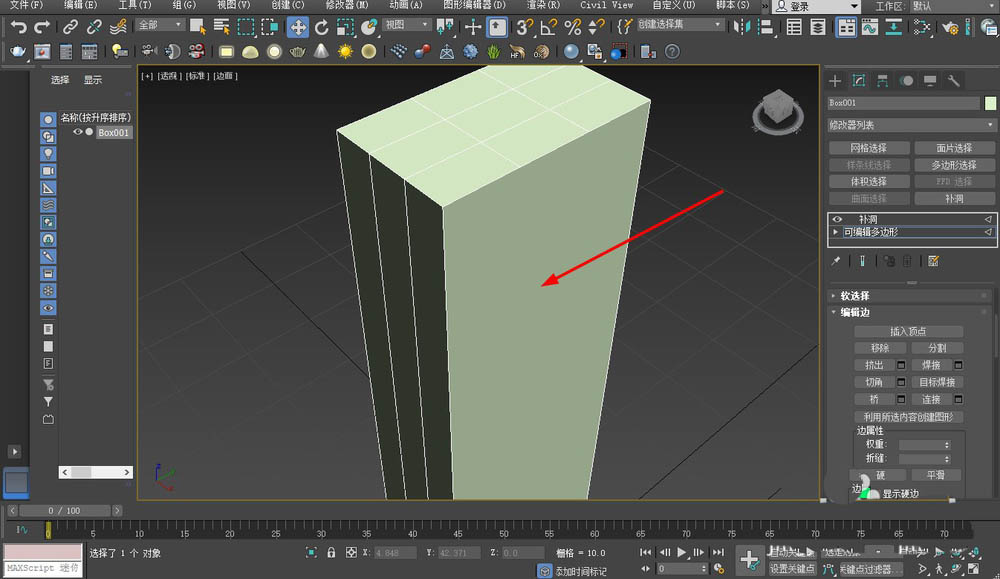This screenshot has width=1000, height=579.
Task: Click the Bind to Space Warp icon
Action: click(x=118, y=27)
